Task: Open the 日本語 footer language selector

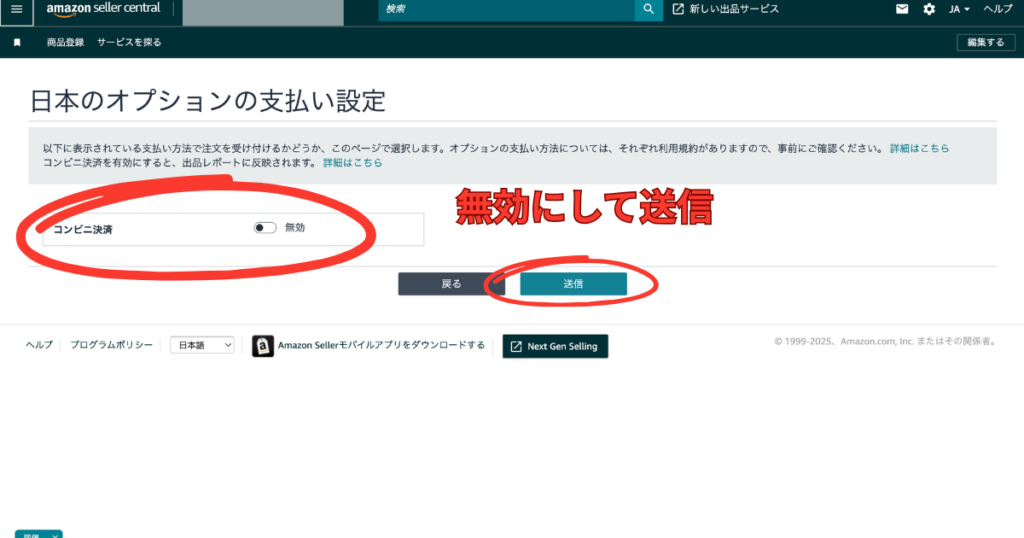Action: 202,345
